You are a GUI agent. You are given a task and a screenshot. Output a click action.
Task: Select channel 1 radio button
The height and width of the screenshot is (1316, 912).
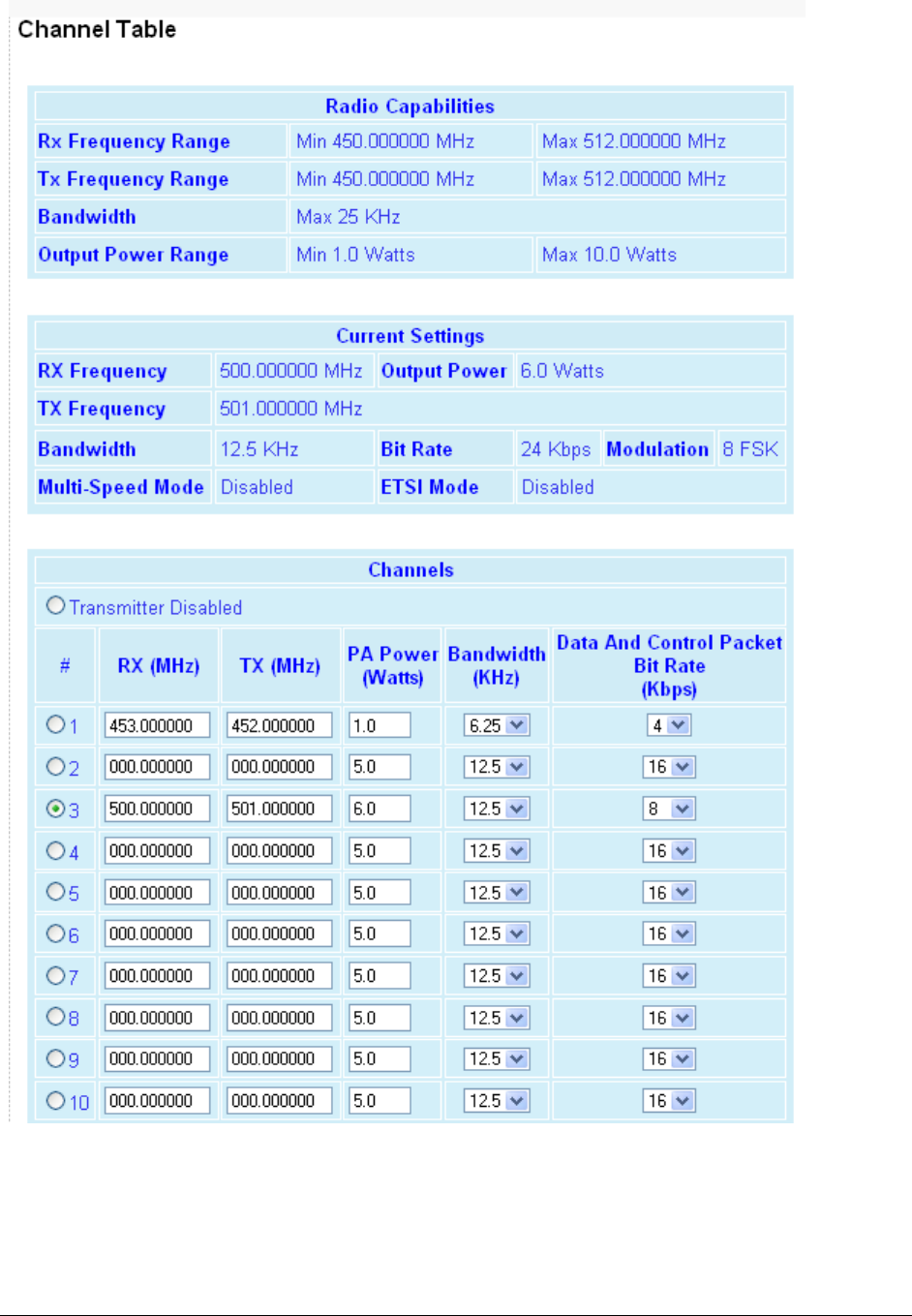coord(56,724)
